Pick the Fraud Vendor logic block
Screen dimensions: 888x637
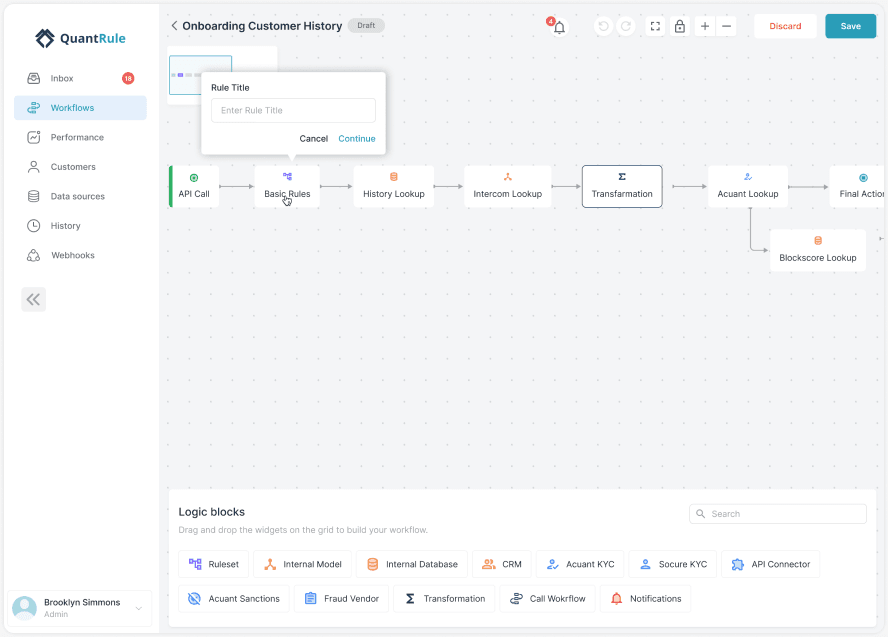tap(341, 598)
